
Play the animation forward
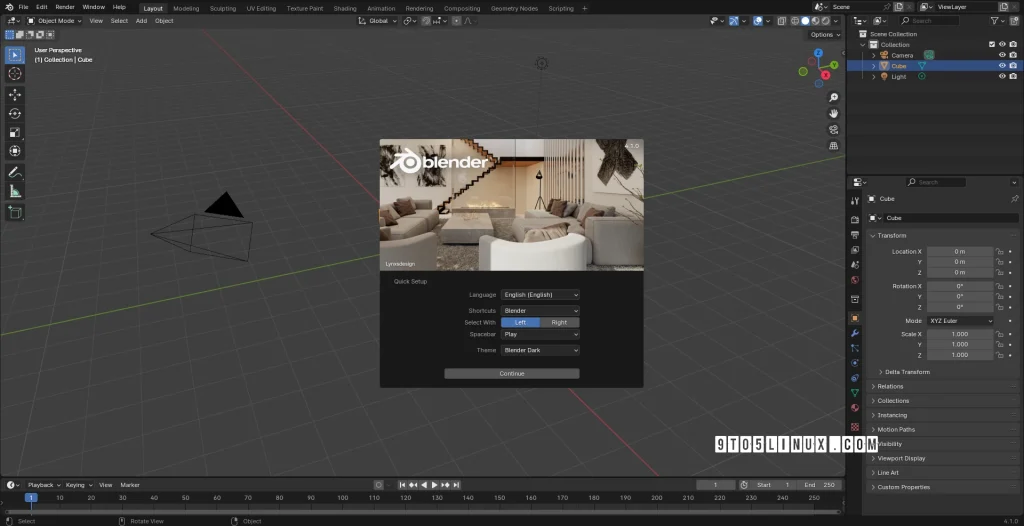click(434, 485)
